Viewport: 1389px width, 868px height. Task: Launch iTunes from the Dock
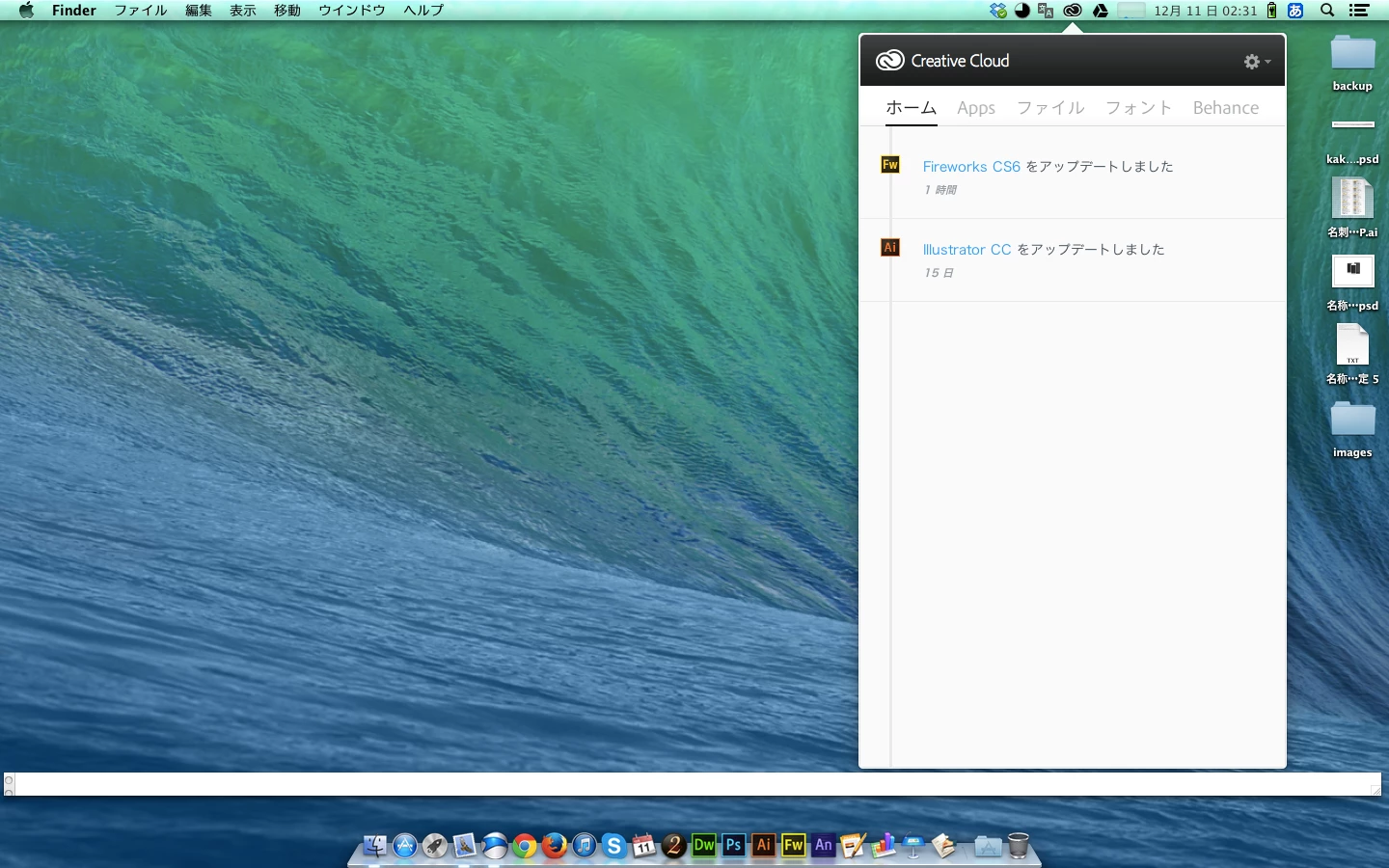(x=585, y=846)
